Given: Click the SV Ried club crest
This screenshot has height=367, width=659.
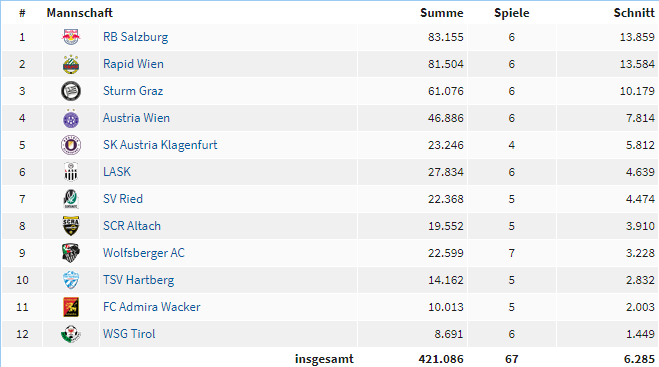Looking at the screenshot, I should [71, 199].
